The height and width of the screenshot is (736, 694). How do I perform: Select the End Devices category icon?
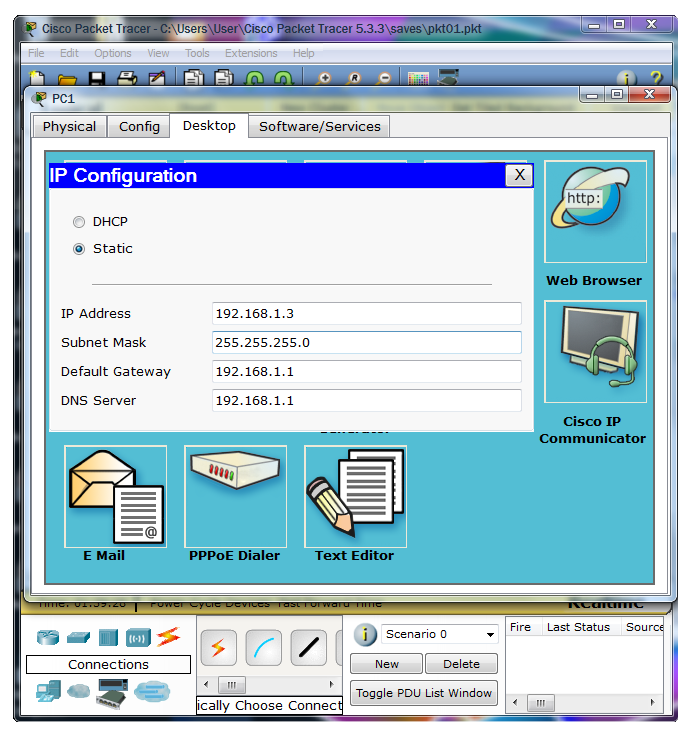click(x=48, y=691)
